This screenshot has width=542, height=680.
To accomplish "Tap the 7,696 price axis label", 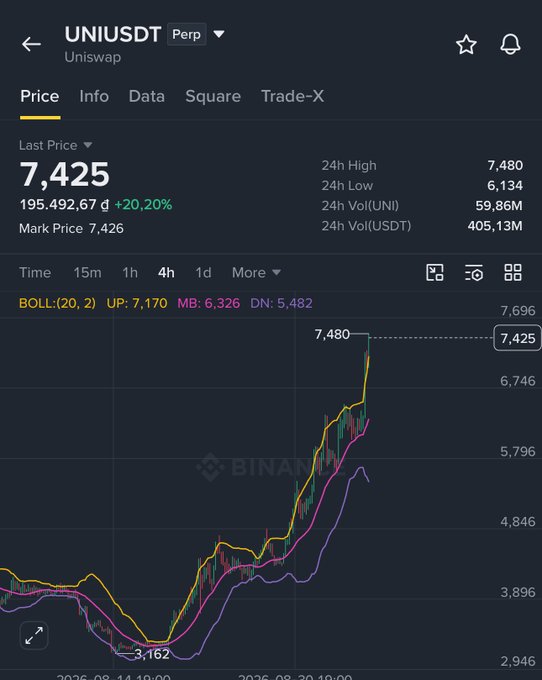I will point(518,311).
